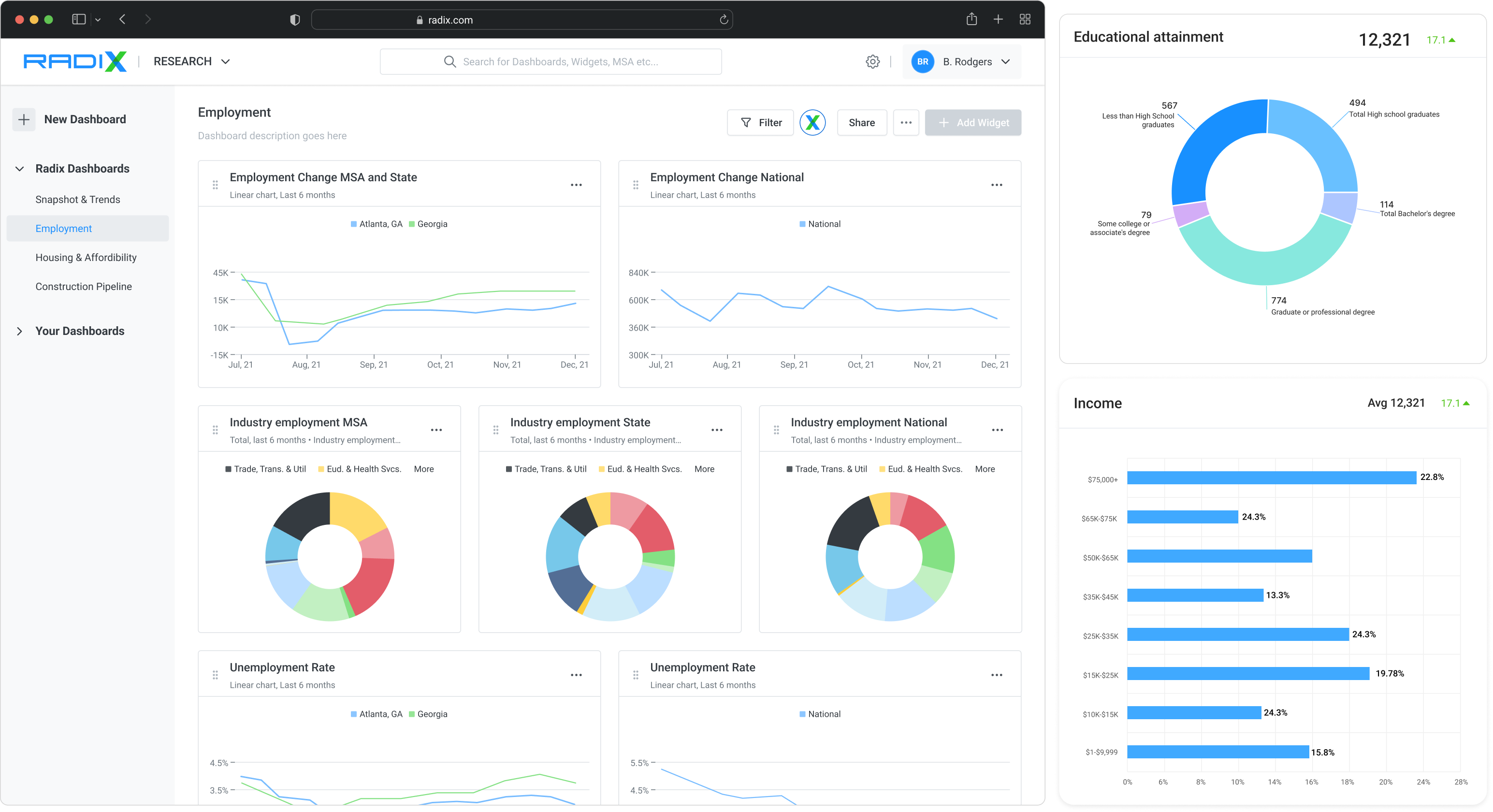This screenshot has width=1493, height=812.
Task: Click the settings gear icon
Action: pos(872,61)
